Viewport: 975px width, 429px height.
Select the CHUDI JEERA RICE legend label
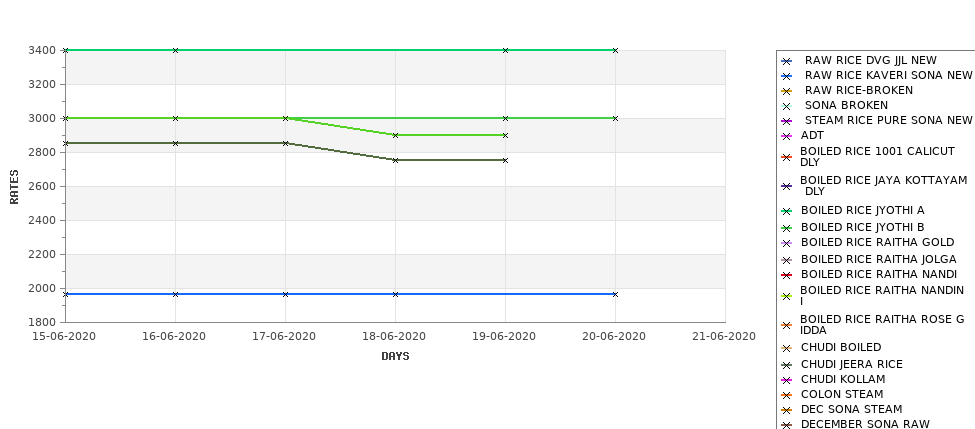[x=851, y=364]
